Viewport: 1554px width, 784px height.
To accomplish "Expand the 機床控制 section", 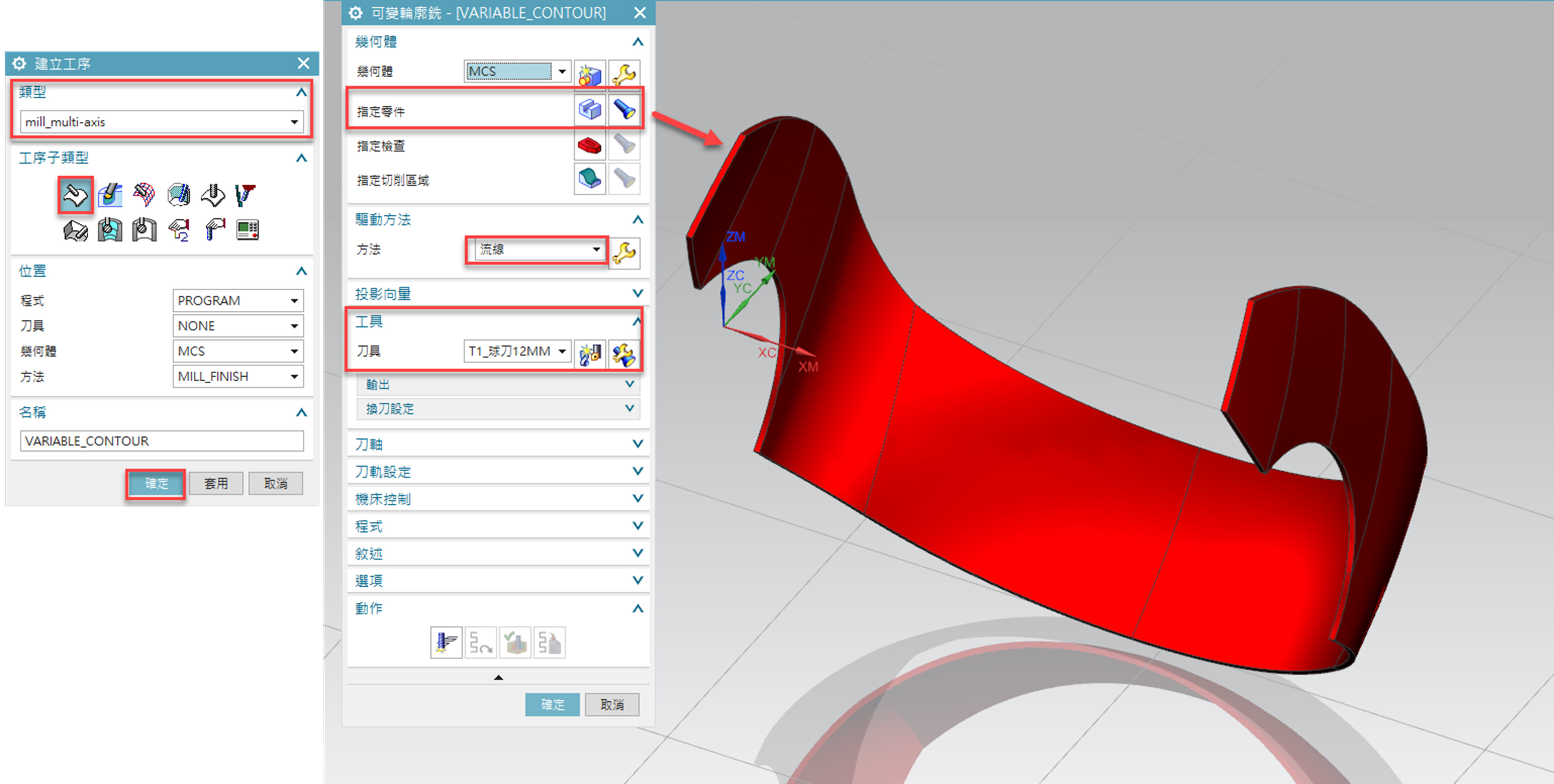I will (638, 499).
